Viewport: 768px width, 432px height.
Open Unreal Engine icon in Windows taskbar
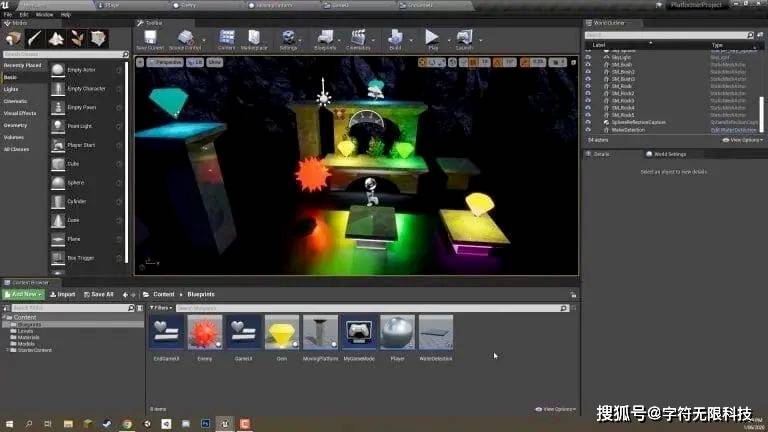[x=225, y=424]
